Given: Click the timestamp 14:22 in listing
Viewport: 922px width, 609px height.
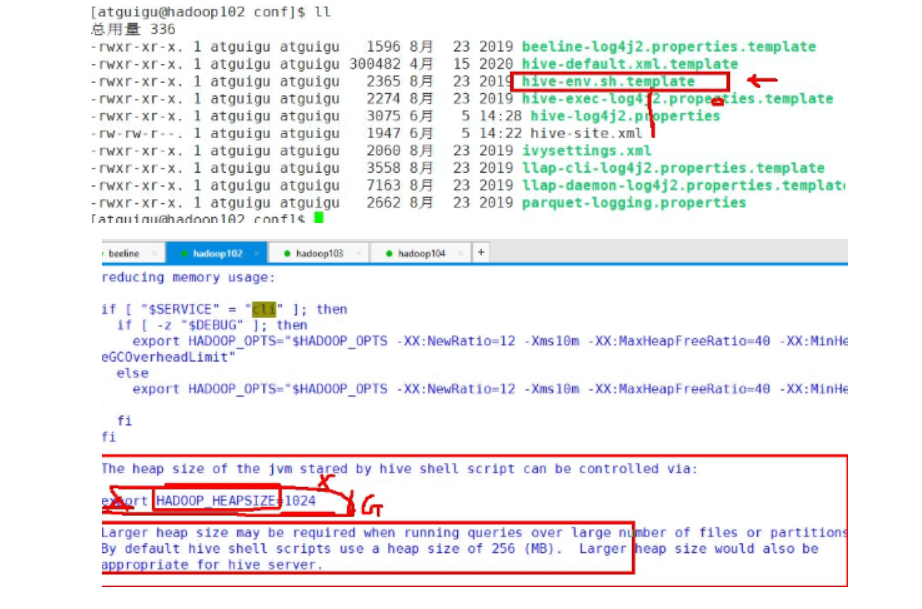Looking at the screenshot, I should pyautogui.click(x=500, y=133).
